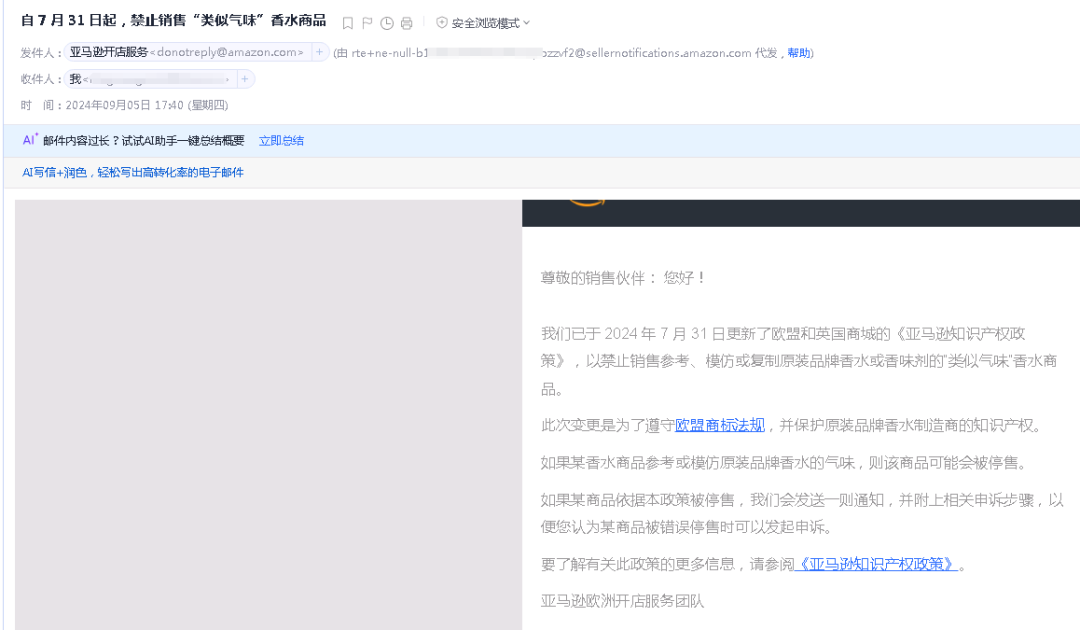Click the shield icon for 安全浏览模式
This screenshot has width=1080, height=630.
[x=441, y=23]
